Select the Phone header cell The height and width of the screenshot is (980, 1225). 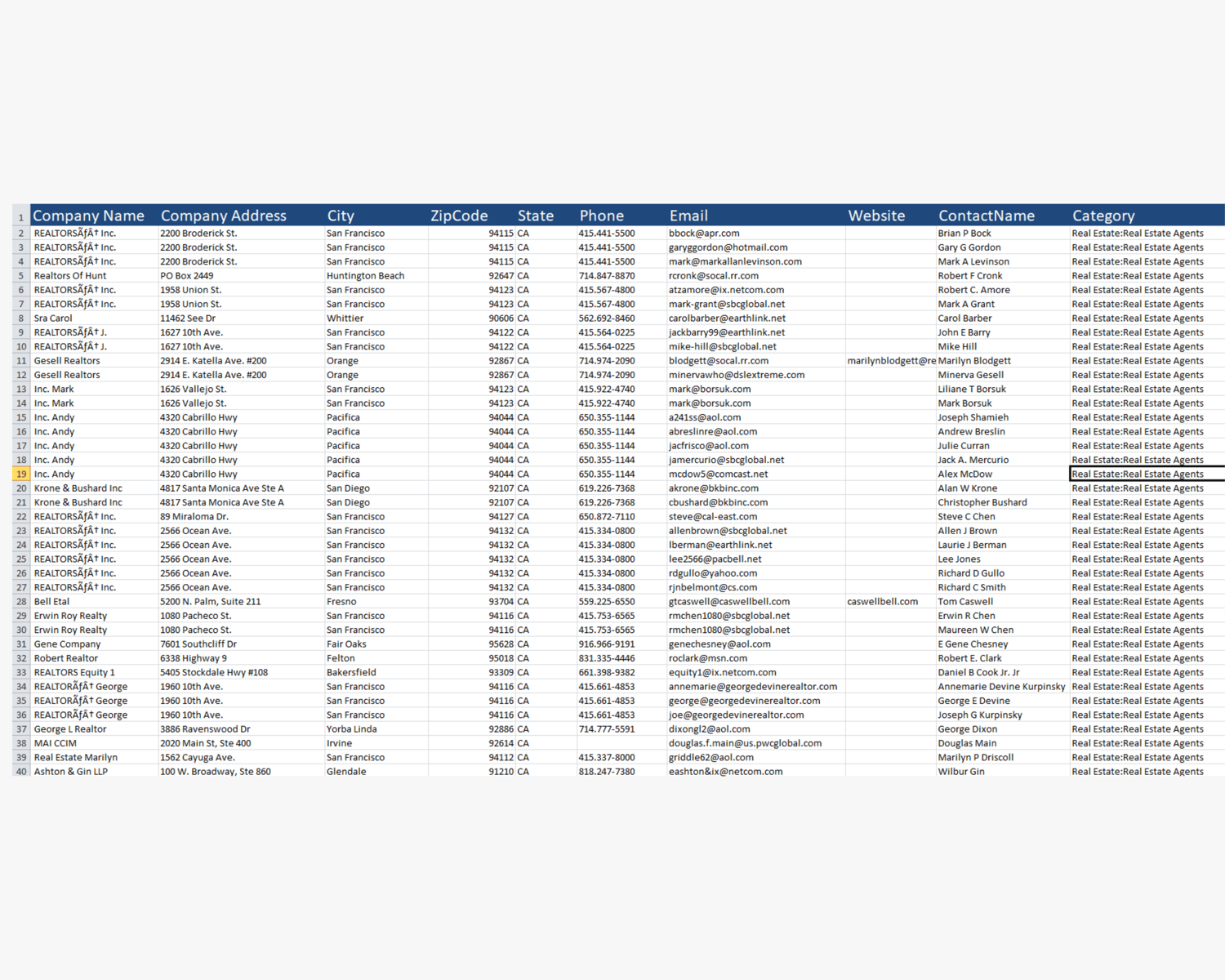621,216
